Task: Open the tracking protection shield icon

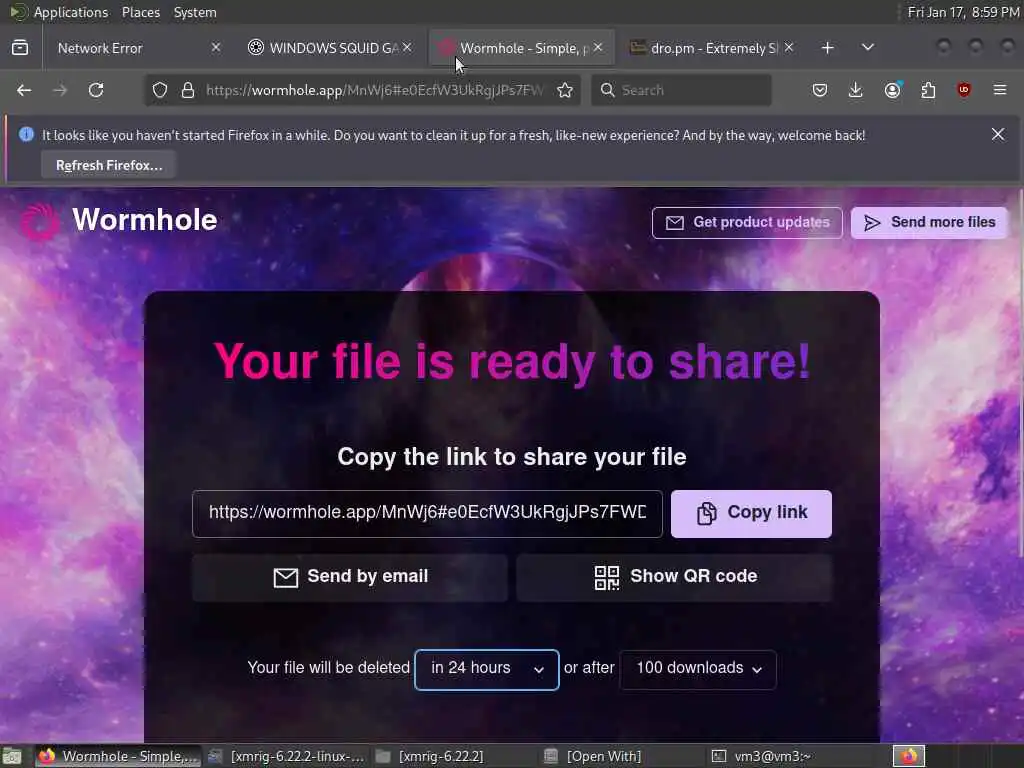Action: pos(160,90)
